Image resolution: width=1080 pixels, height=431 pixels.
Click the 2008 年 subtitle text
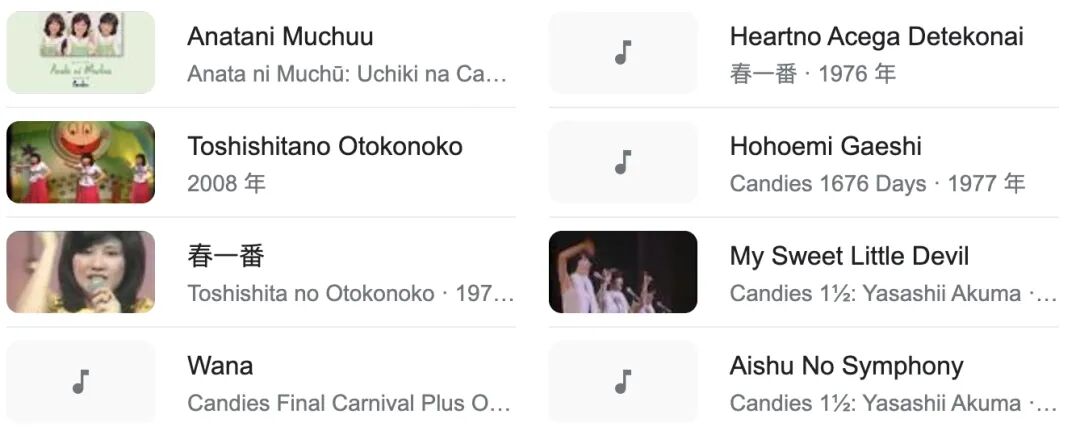pos(227,184)
